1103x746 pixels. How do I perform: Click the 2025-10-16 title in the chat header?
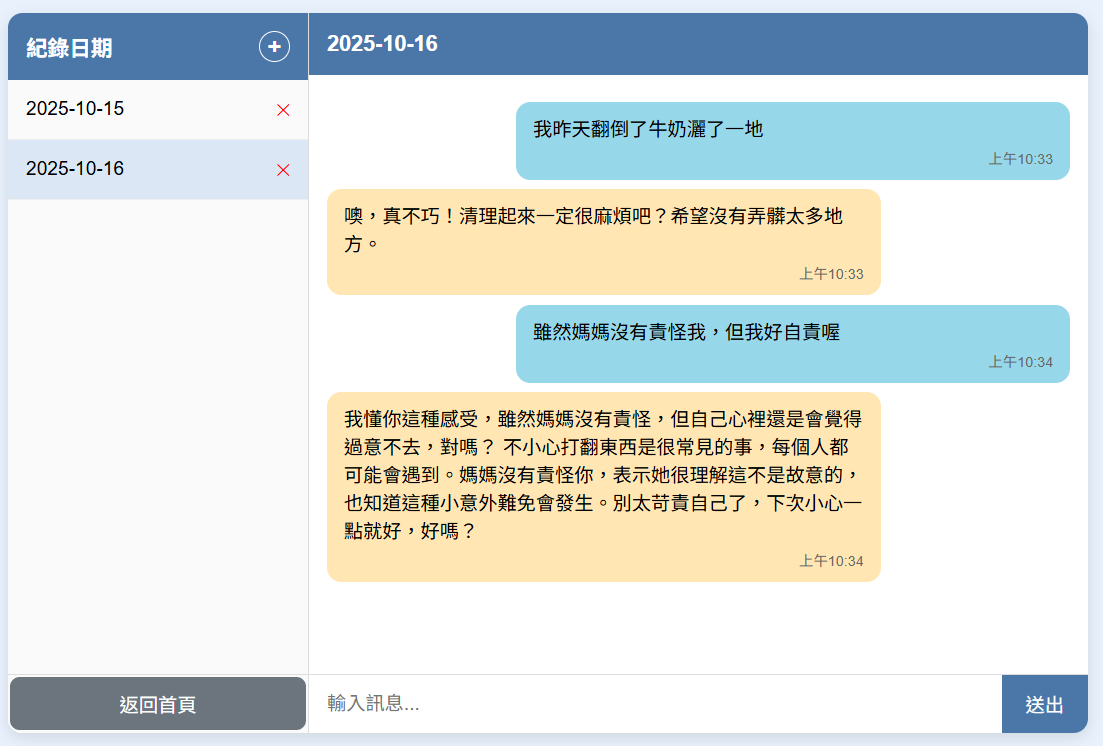click(x=382, y=44)
